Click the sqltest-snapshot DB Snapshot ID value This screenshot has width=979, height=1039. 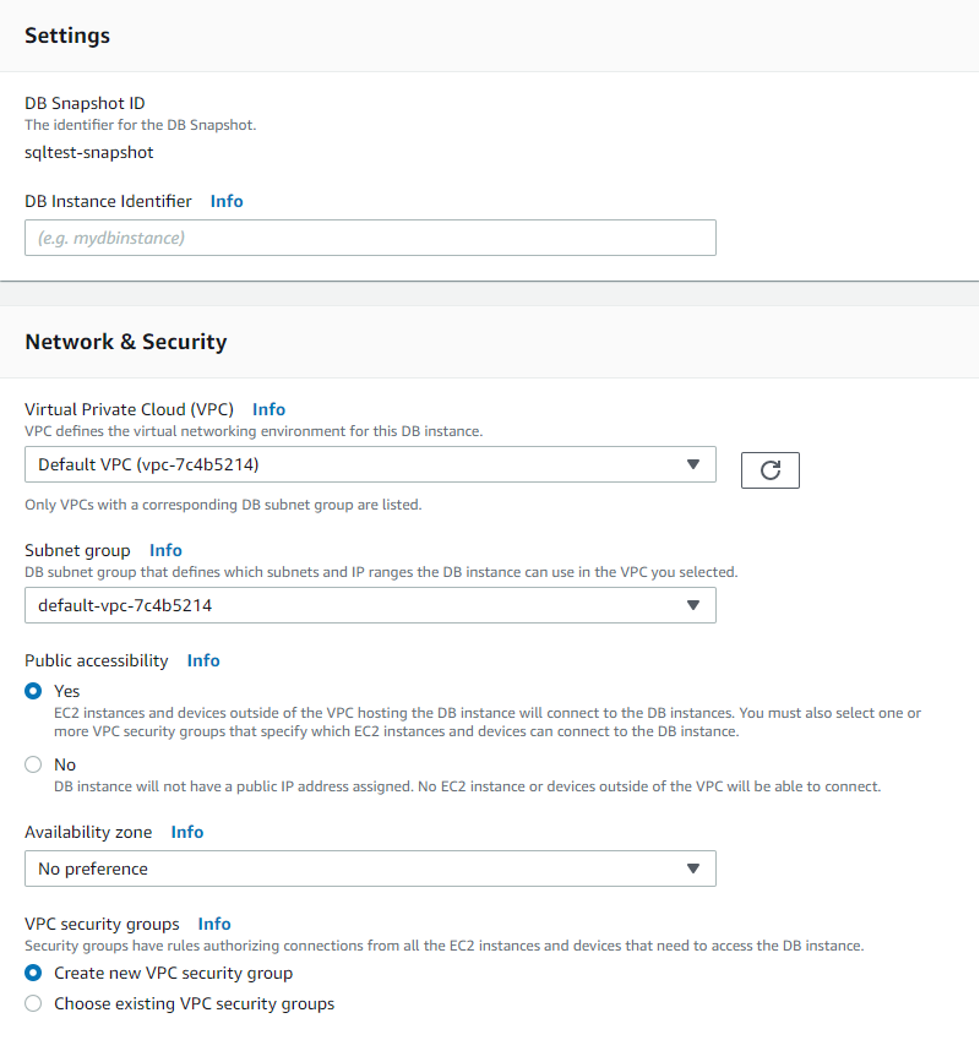click(89, 152)
